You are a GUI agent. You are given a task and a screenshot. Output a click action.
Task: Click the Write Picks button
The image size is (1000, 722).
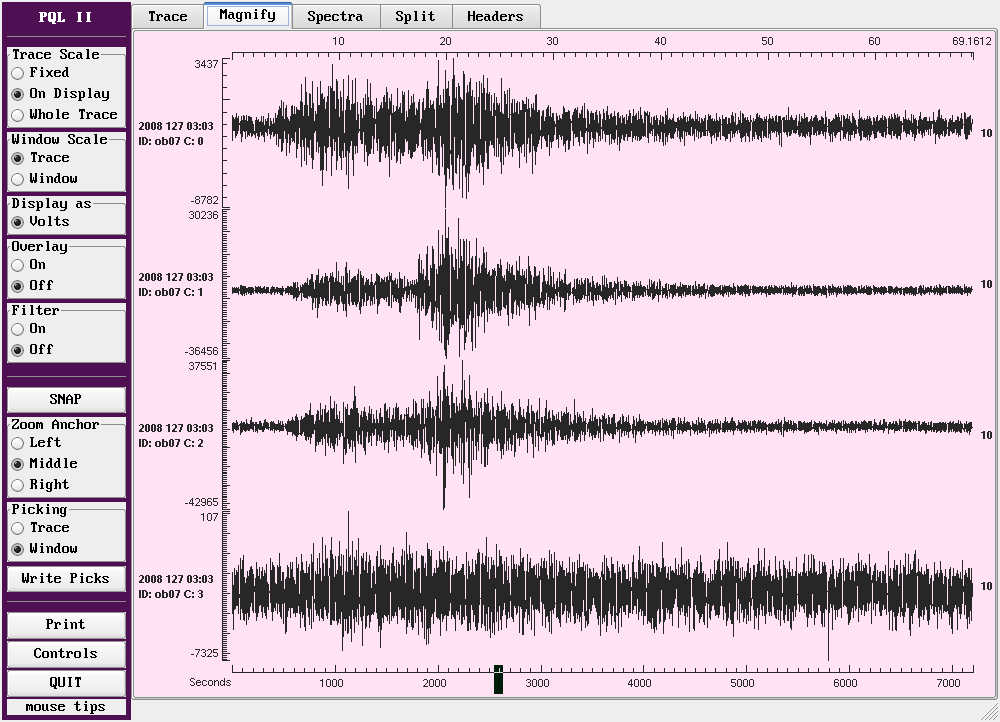66,578
